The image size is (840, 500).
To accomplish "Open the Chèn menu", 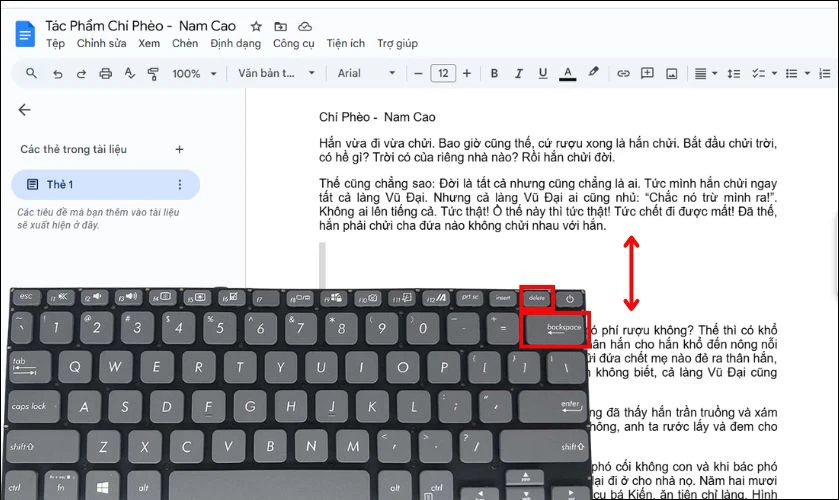I will click(x=185, y=43).
